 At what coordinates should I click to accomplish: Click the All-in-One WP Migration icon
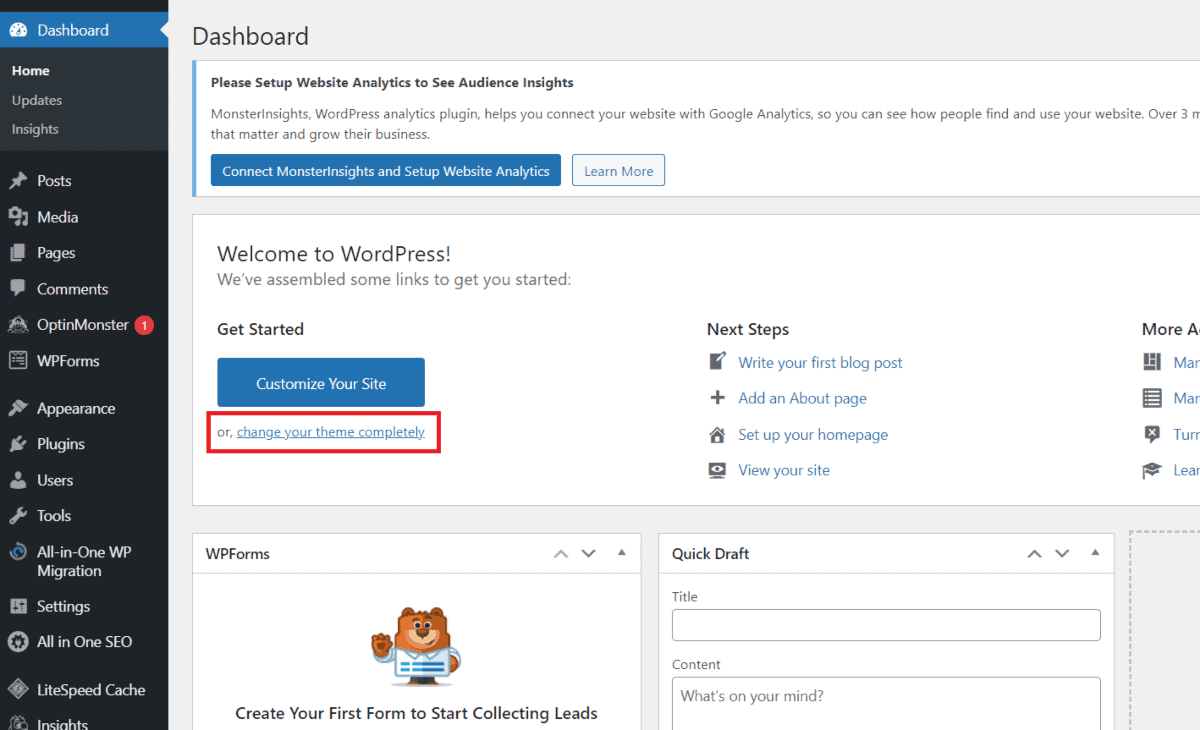(x=18, y=552)
